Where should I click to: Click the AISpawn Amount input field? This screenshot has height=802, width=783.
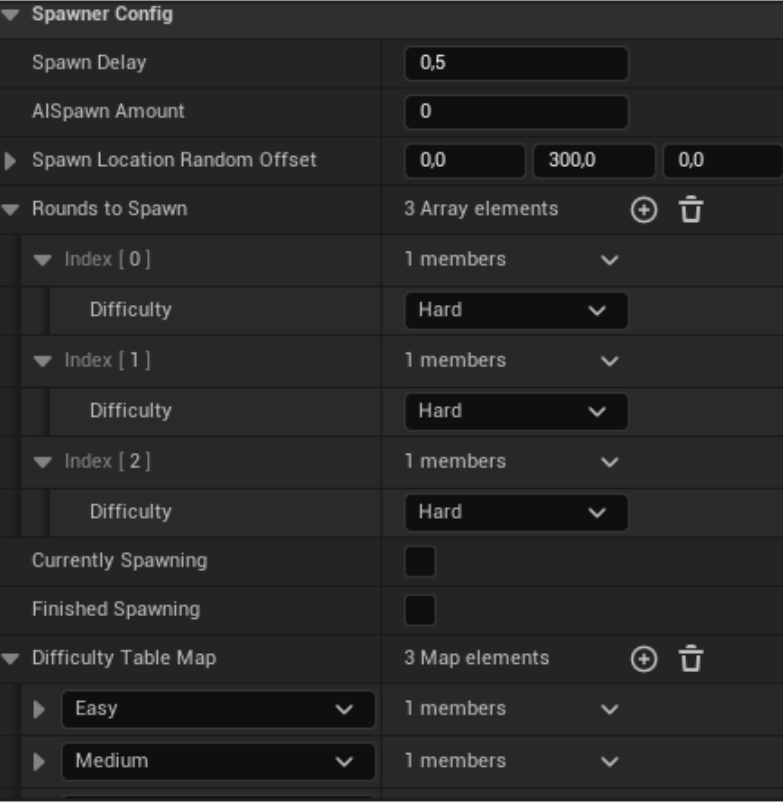pos(515,112)
